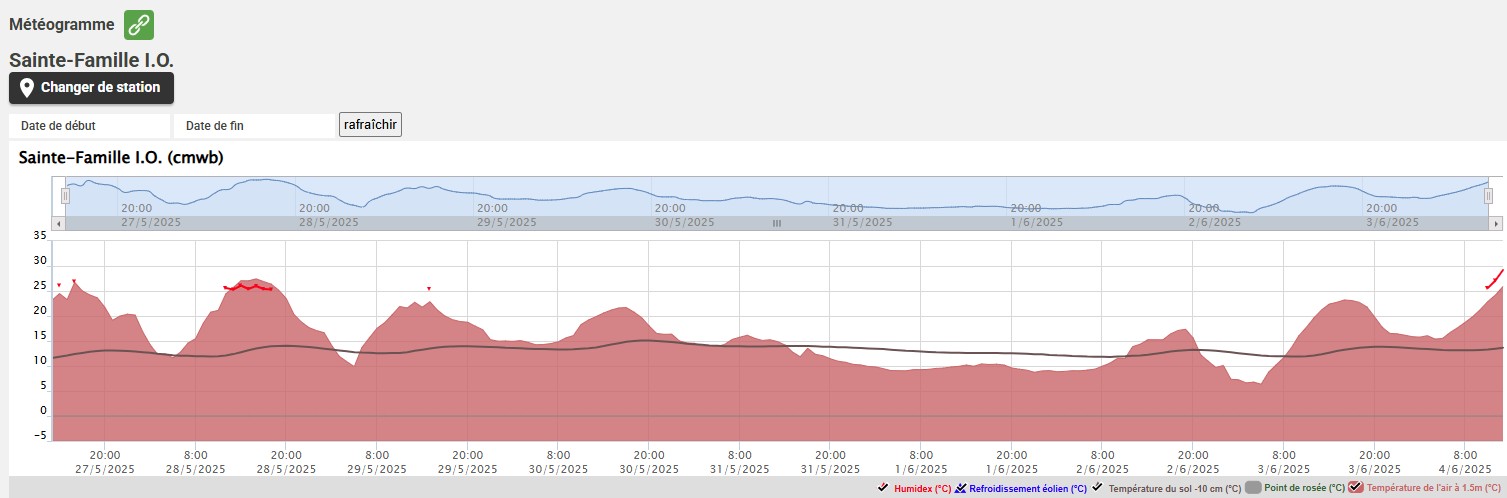Screen dimensions: 1507x498
Task: Click the navigator scroll right arrow
Action: 1497,224
